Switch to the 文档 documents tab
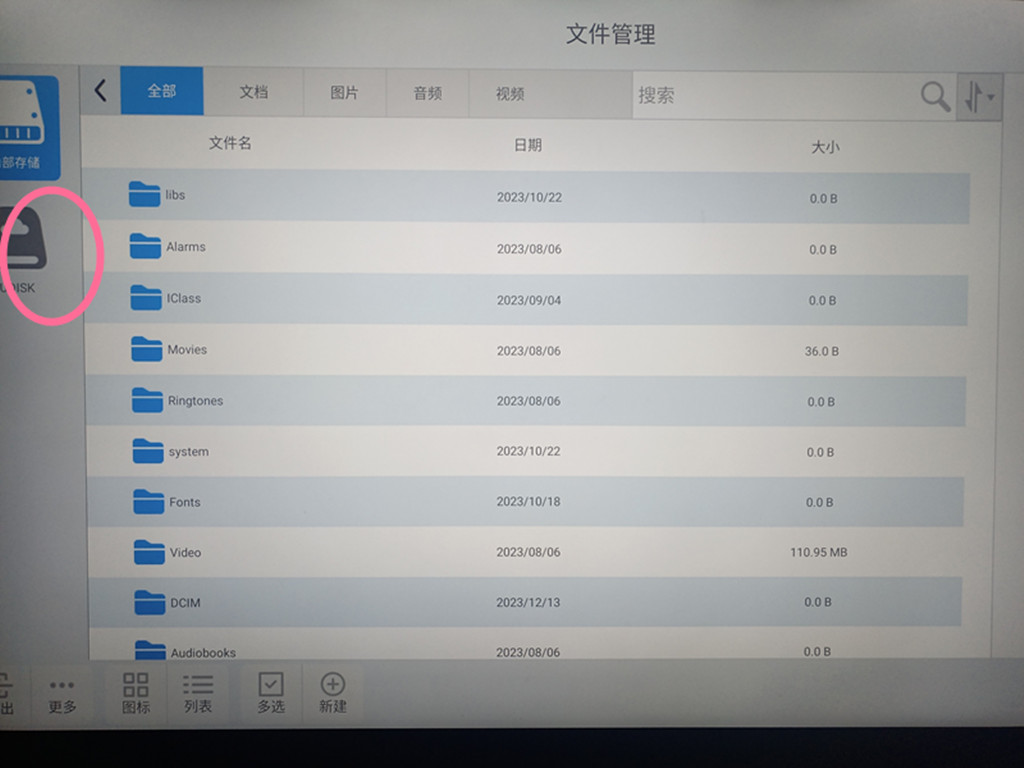Viewport: 1024px width, 768px height. click(253, 91)
